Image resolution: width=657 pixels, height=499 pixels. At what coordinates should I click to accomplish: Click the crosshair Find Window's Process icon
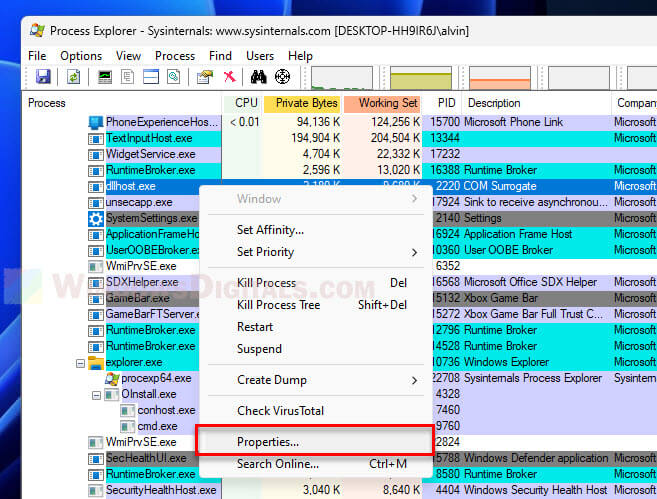282,77
